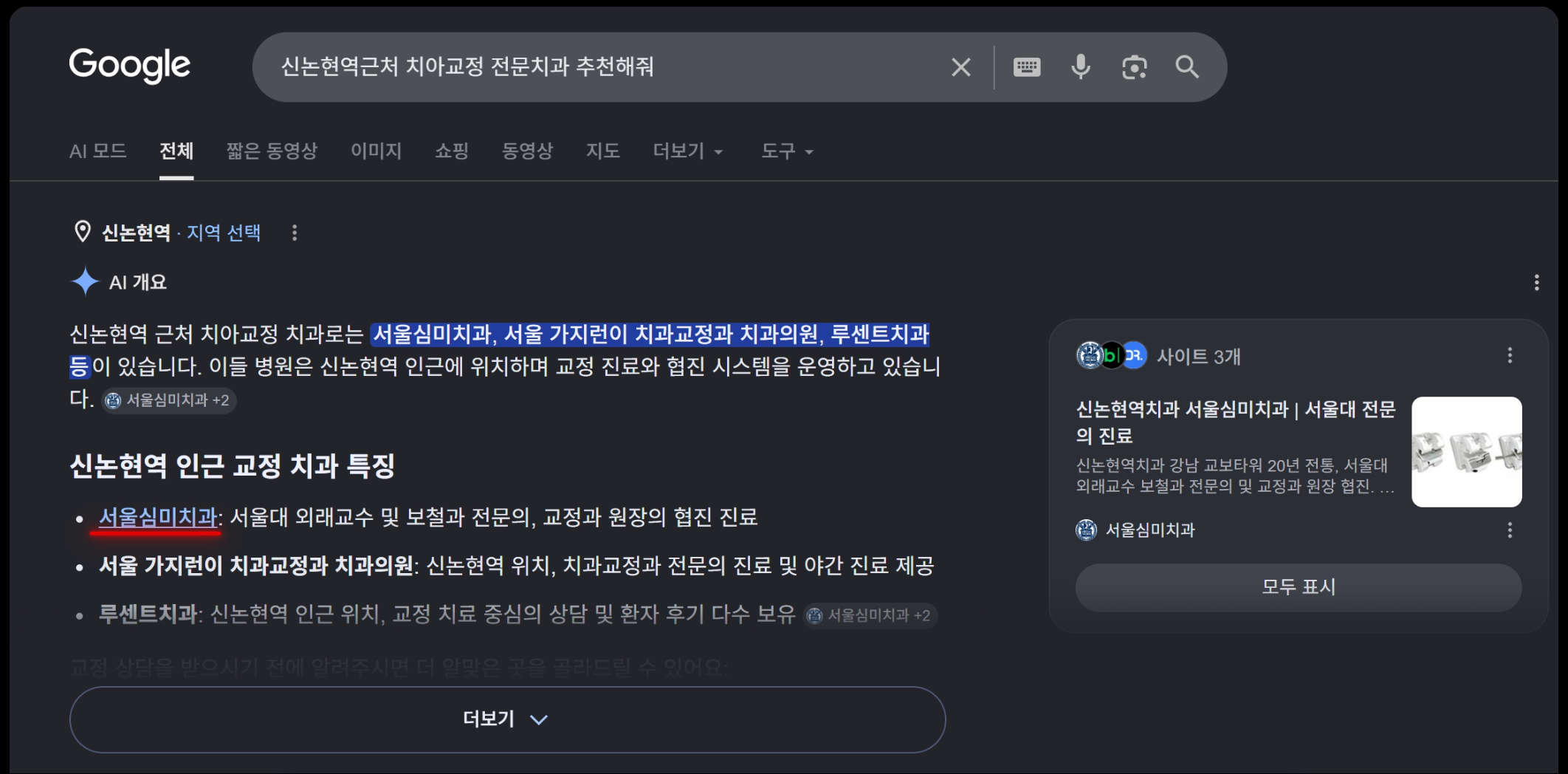Click 서울심미치과 favicon in source card footer

click(x=1086, y=530)
